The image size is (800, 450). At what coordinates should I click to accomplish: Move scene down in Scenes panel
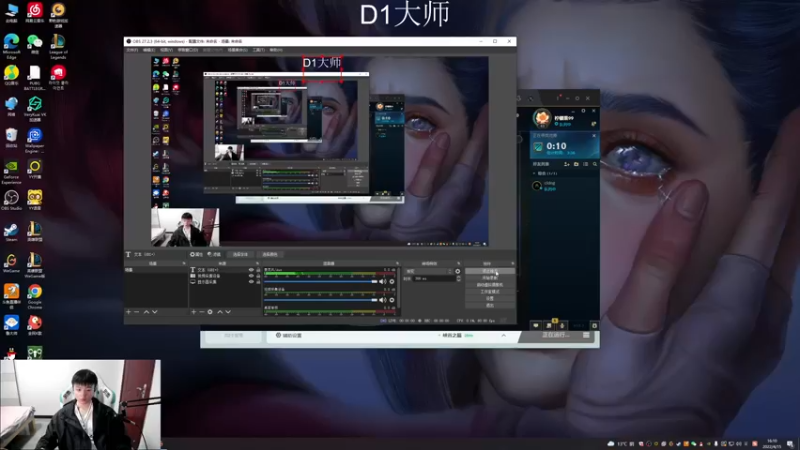point(155,312)
